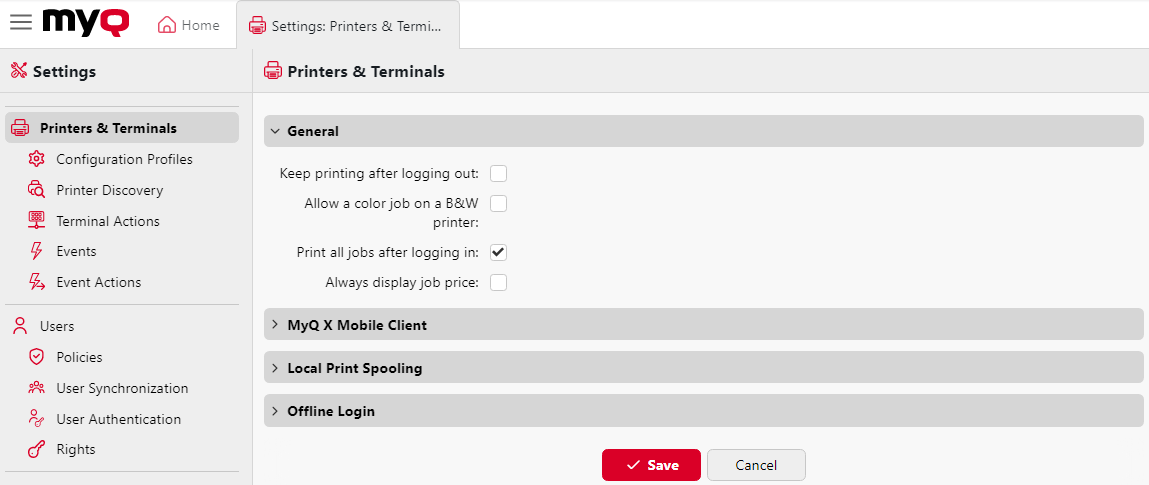The width and height of the screenshot is (1149, 485).
Task: Open the hamburger main menu
Action: click(20, 23)
